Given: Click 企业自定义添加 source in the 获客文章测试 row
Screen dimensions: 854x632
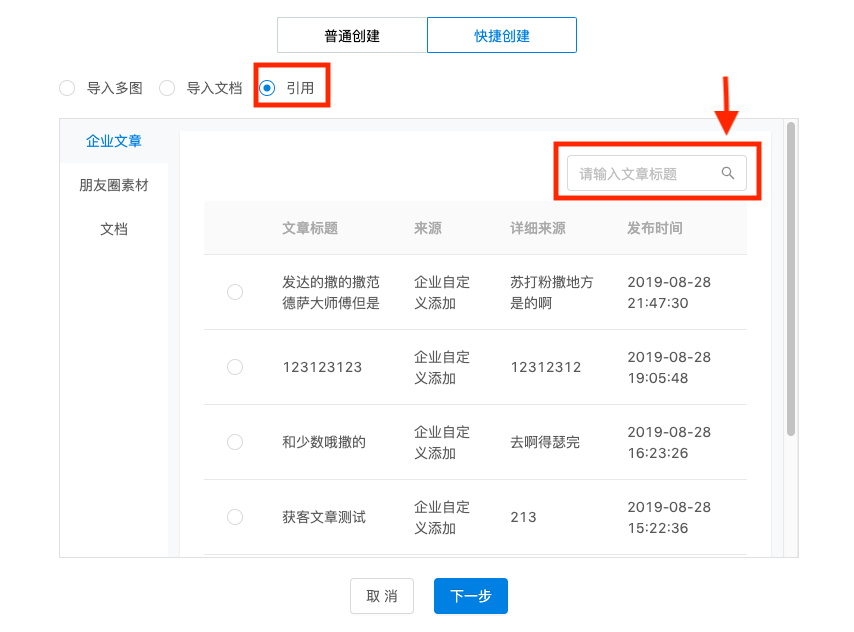Looking at the screenshot, I should [x=442, y=518].
